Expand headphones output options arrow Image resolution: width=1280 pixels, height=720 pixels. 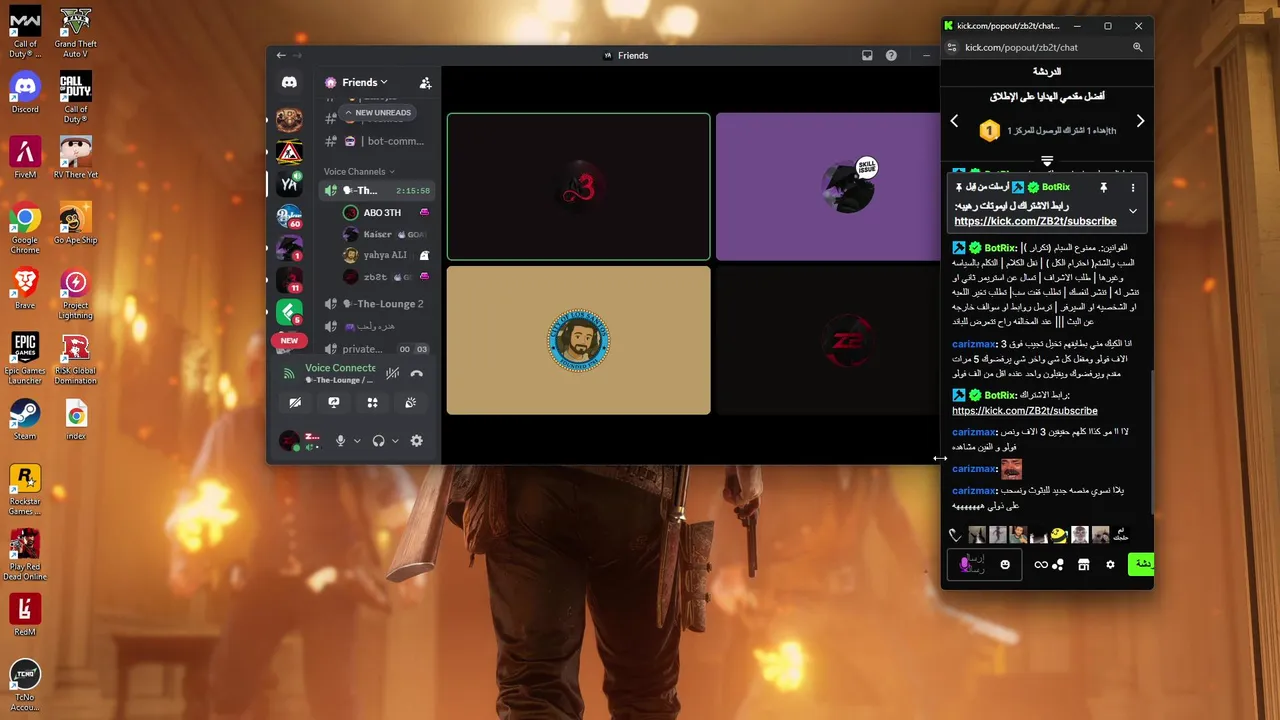(395, 441)
